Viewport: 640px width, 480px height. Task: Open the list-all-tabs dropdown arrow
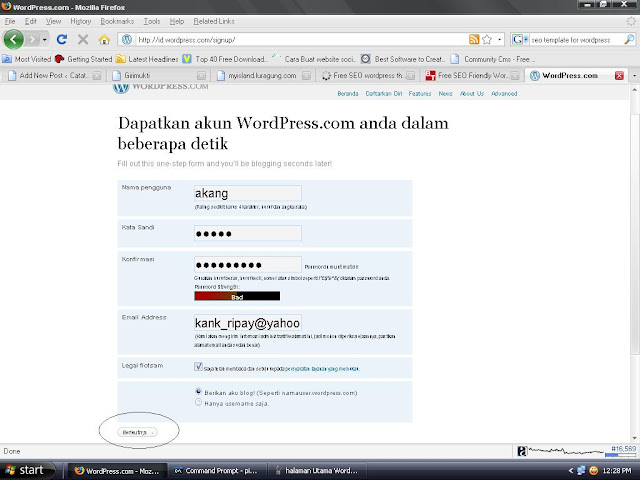pyautogui.click(x=634, y=76)
